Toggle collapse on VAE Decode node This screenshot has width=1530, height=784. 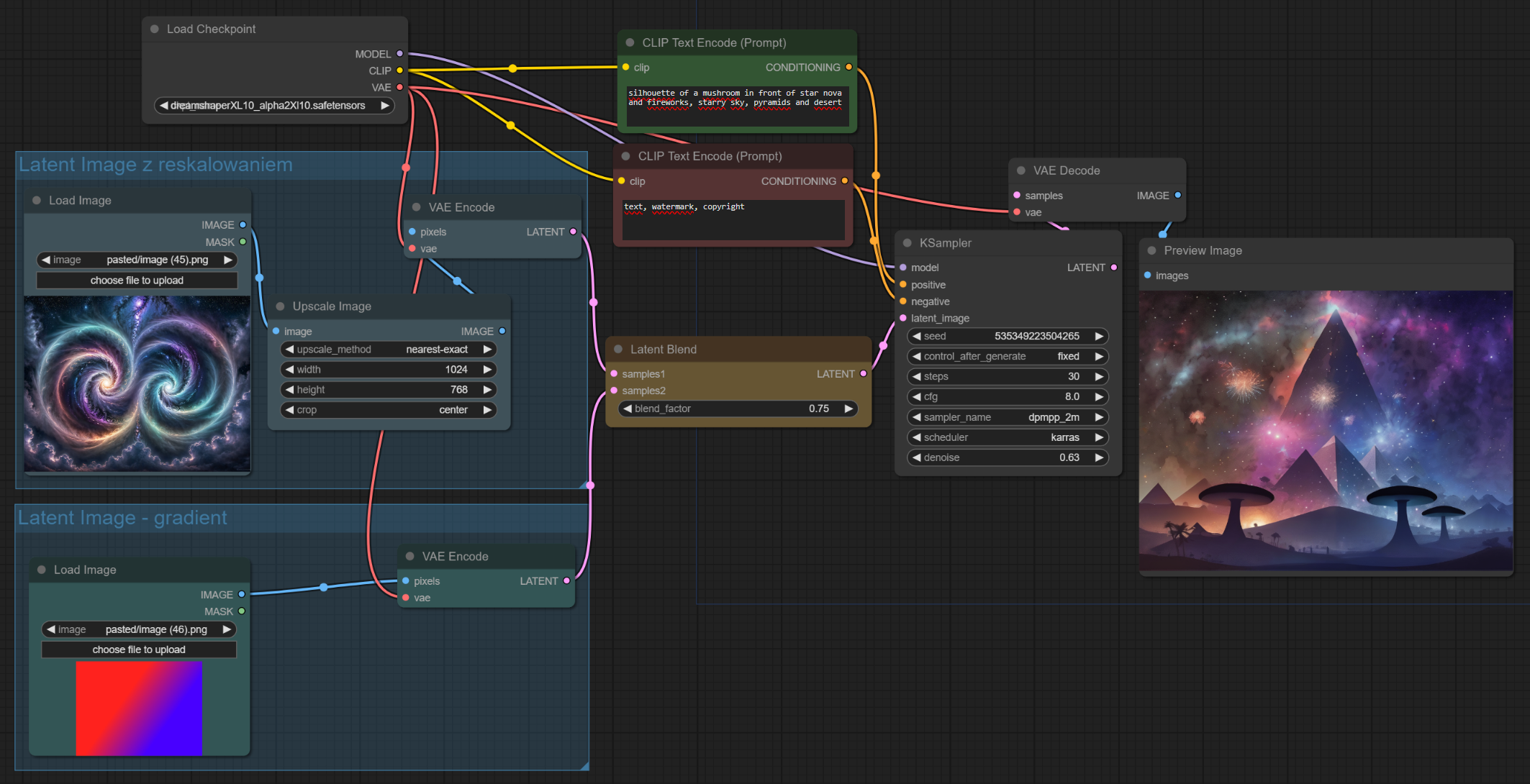coord(1021,170)
